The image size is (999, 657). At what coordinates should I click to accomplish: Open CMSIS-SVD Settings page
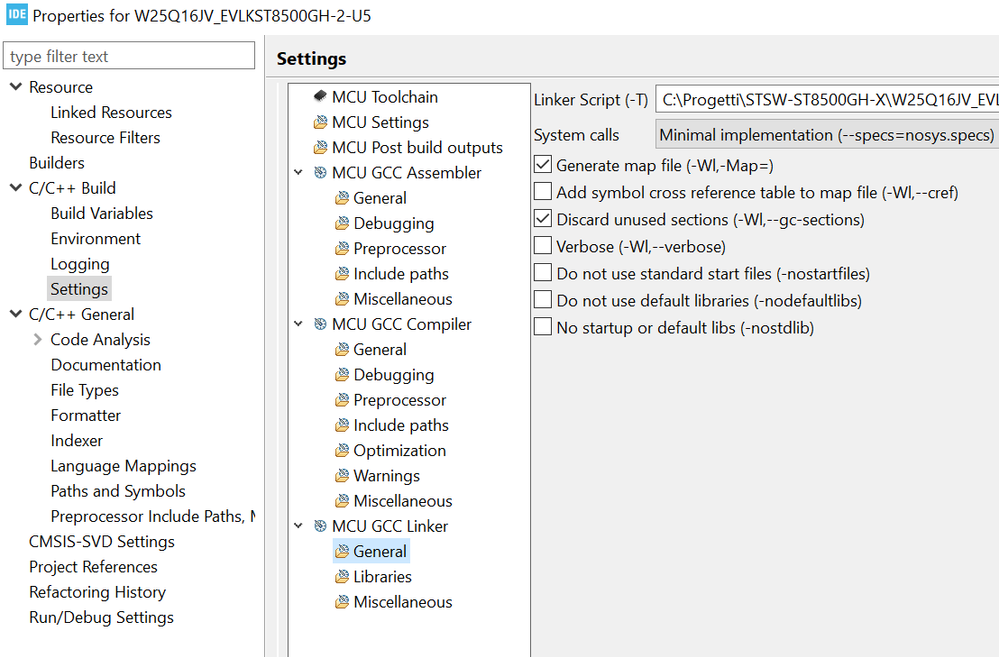101,542
